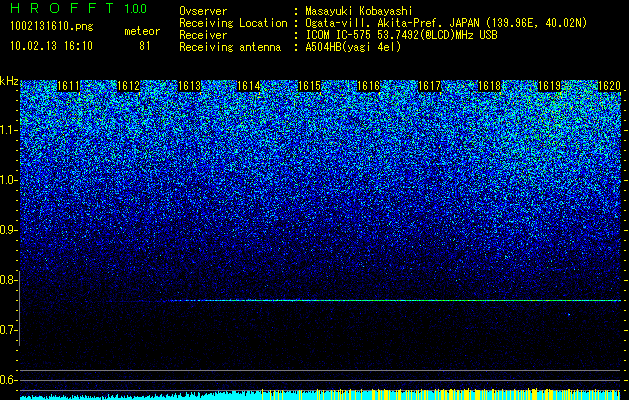The height and width of the screenshot is (400, 629).
Task: Click the 1616 time marker
Action: tap(369, 86)
